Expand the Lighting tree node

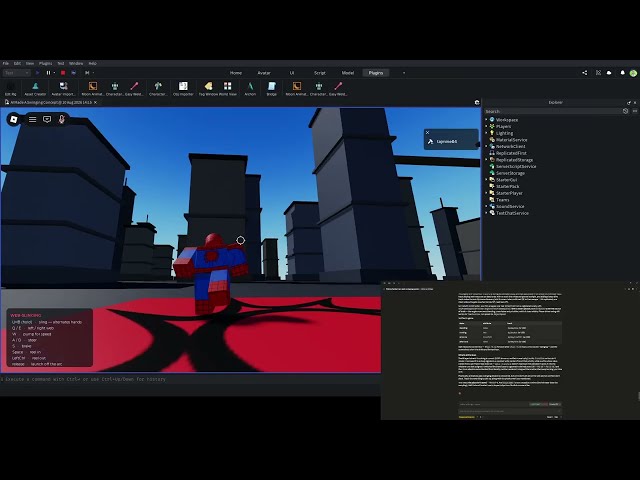click(x=486, y=133)
